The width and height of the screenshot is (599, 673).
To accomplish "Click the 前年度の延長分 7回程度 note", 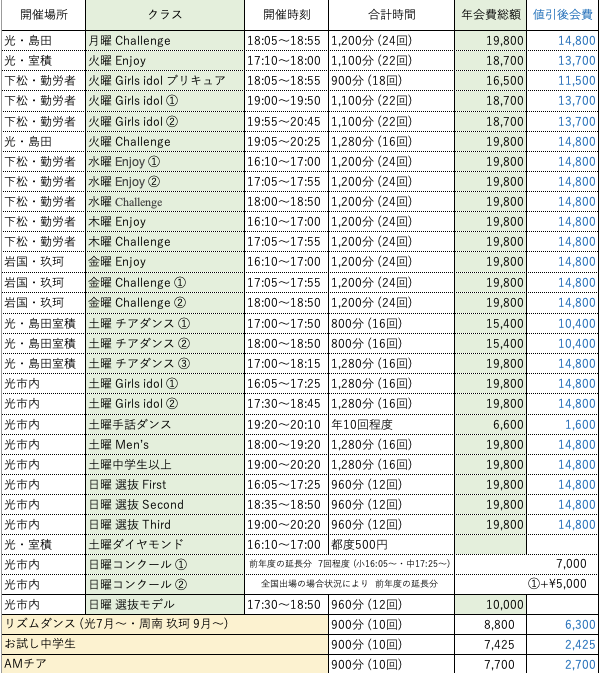I will click(349, 564).
